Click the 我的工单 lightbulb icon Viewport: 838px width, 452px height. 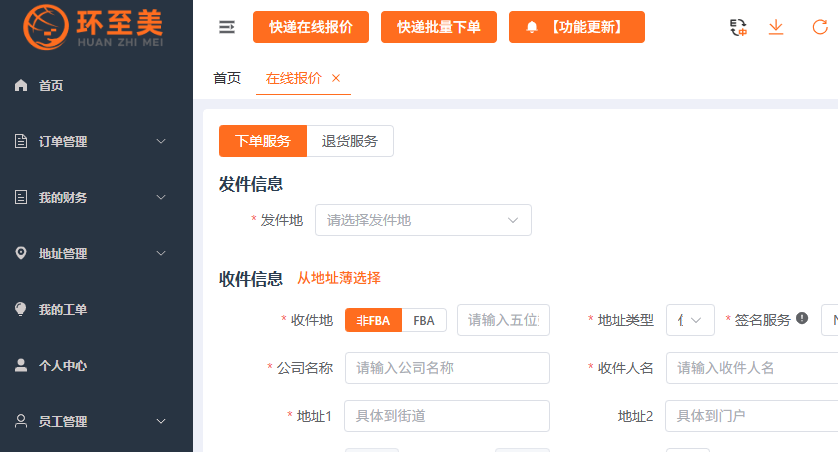pos(21,310)
